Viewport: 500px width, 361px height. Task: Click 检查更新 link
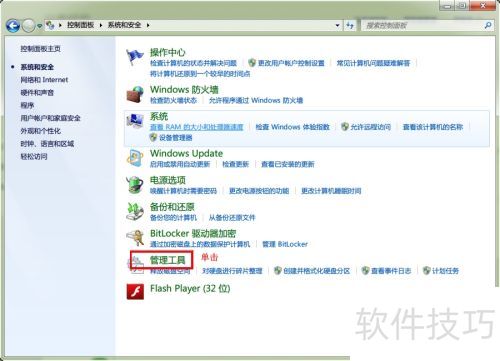click(x=236, y=164)
